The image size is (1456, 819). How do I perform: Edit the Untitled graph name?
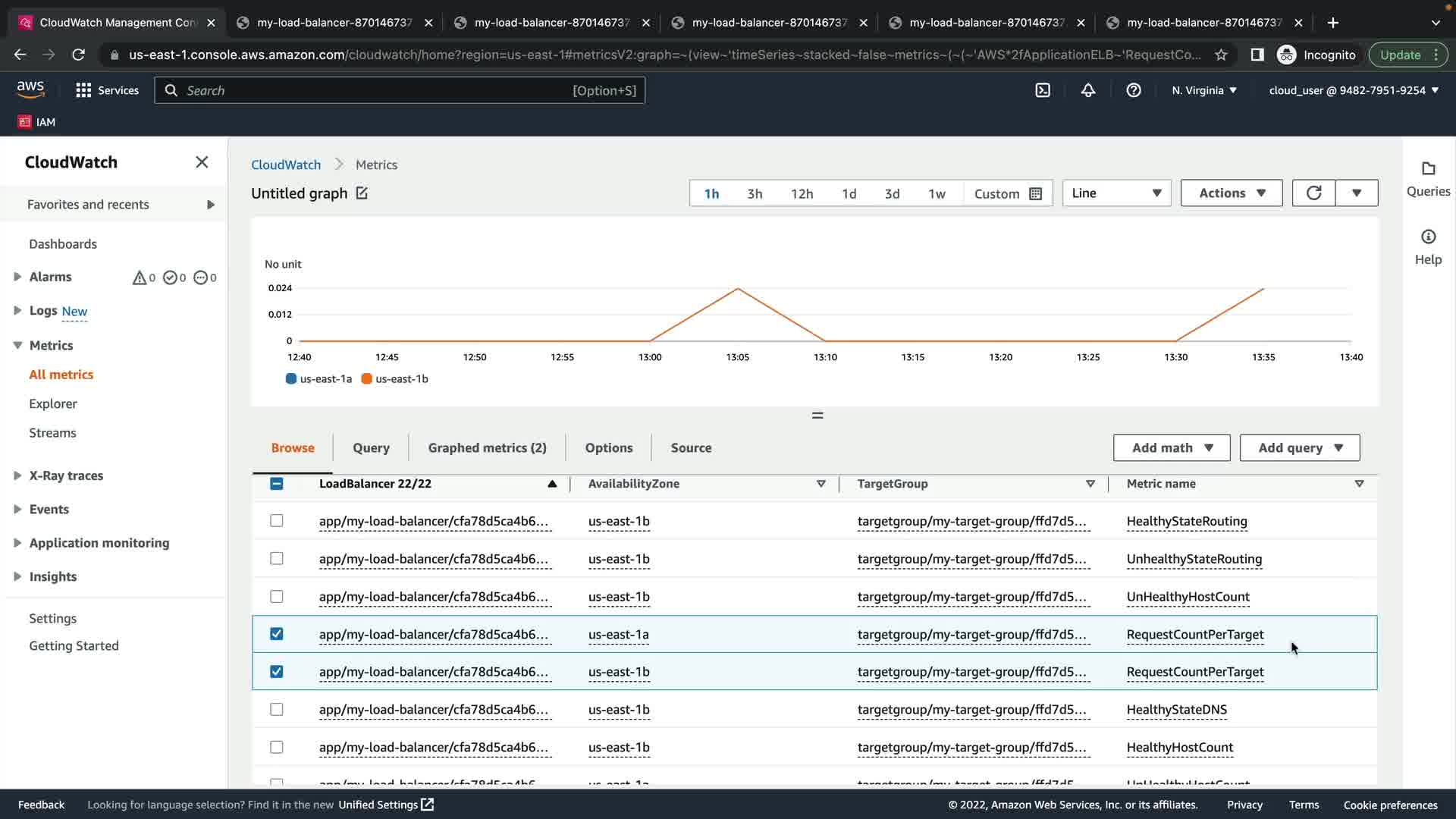coord(362,193)
